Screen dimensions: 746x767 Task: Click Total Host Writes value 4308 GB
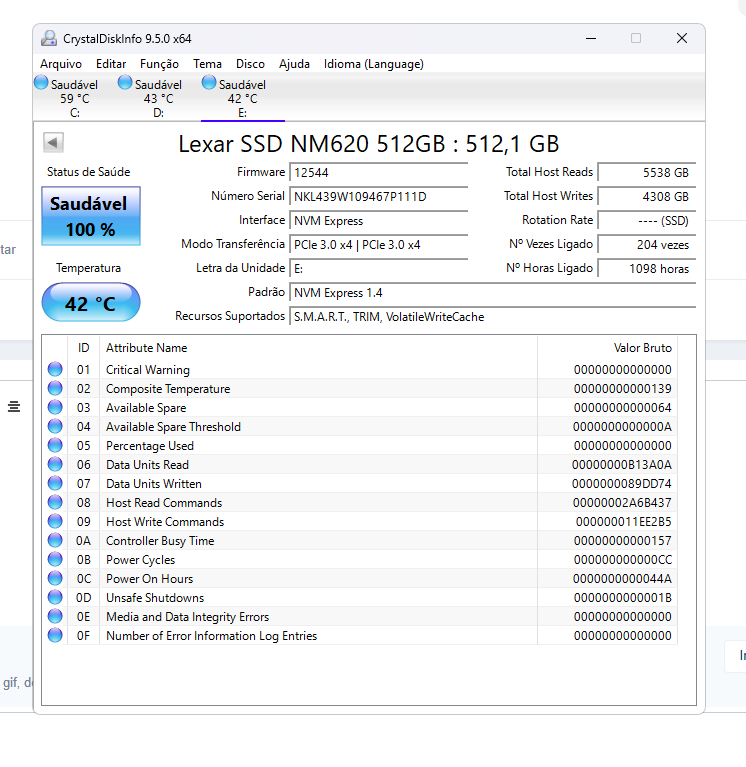click(647, 197)
